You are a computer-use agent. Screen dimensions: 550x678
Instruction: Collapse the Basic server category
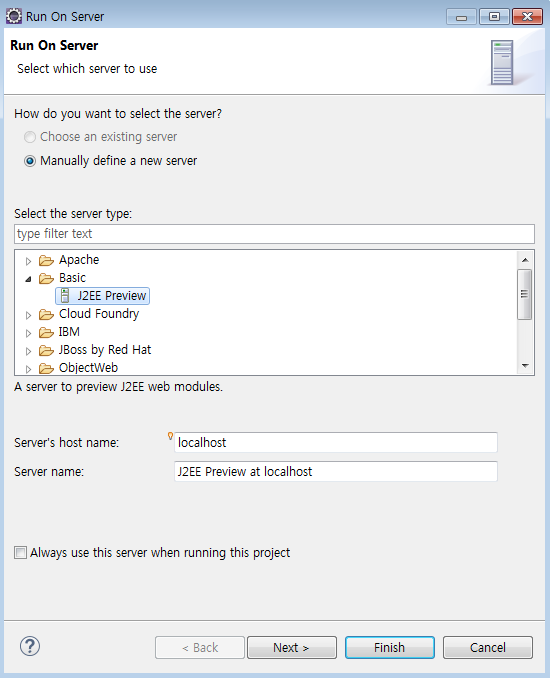[28, 279]
